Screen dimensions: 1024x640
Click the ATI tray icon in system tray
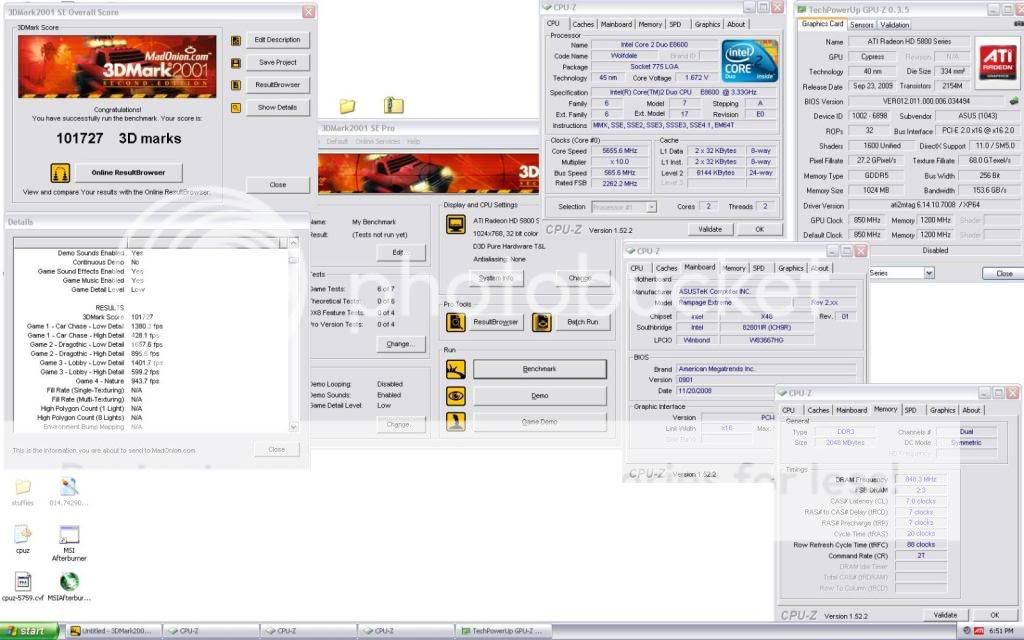point(979,631)
